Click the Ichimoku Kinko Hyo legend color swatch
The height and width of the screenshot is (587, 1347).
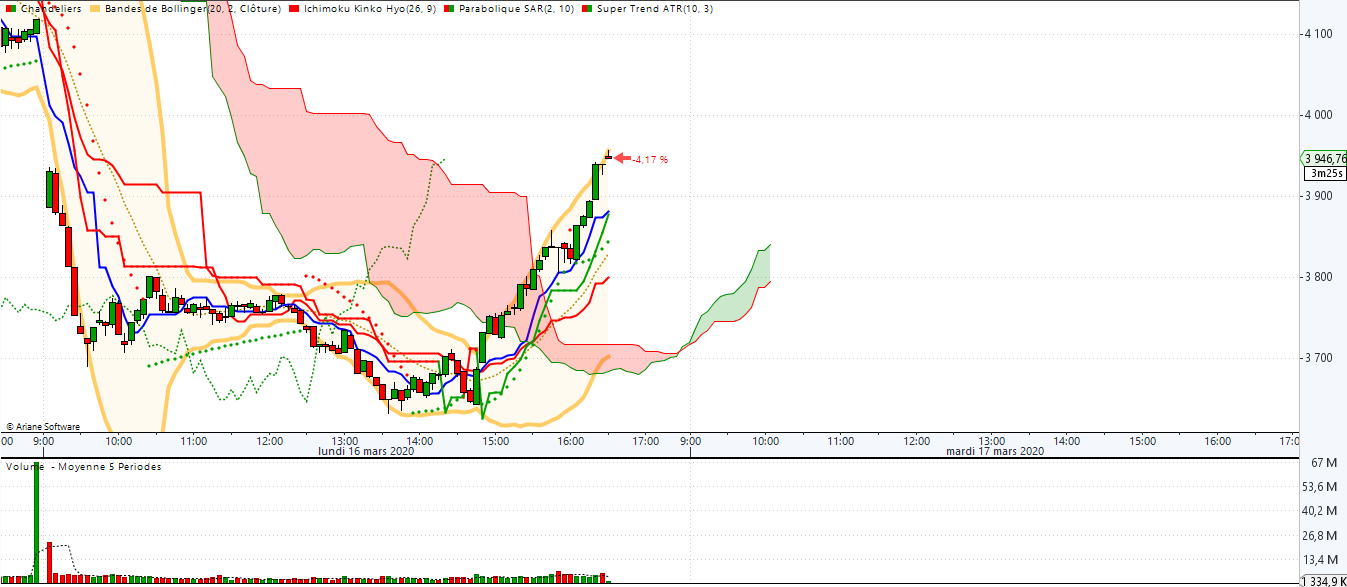(296, 8)
